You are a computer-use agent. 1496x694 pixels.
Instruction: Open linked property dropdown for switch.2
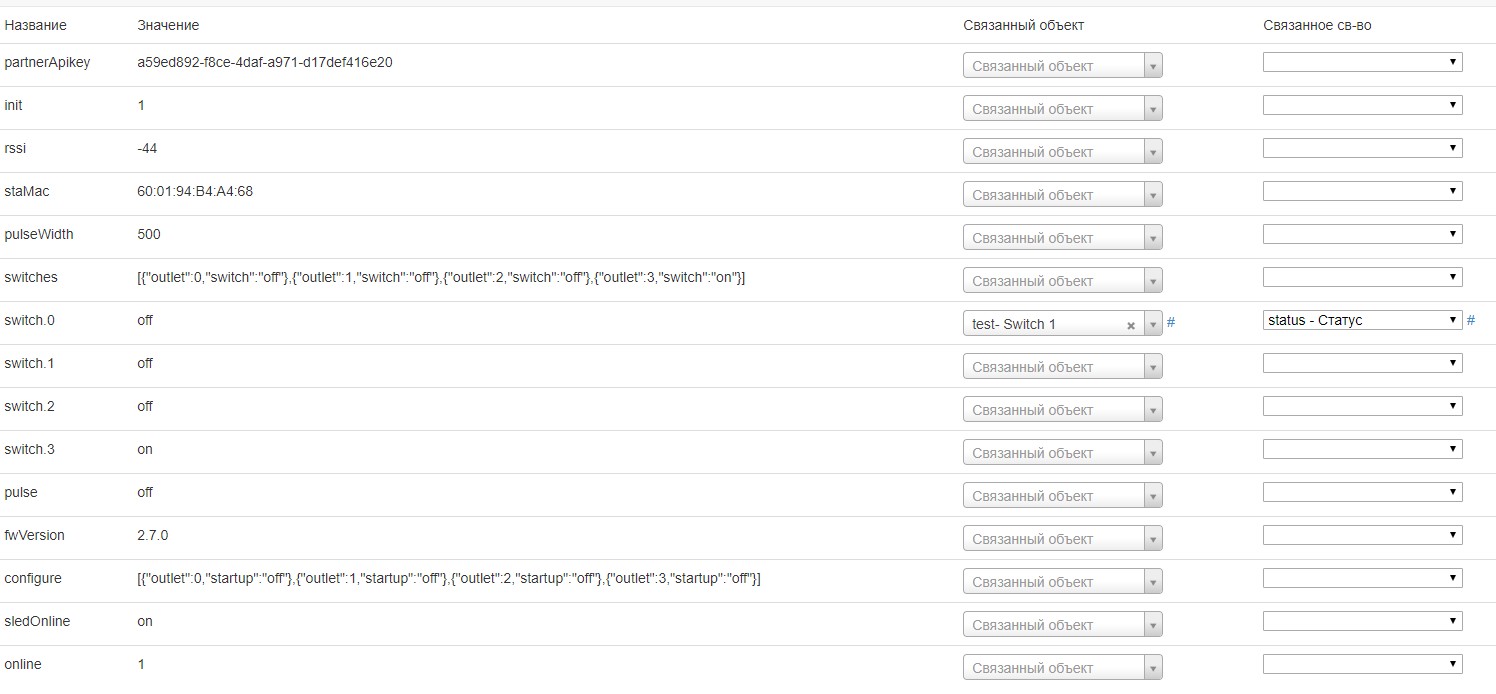point(1362,406)
